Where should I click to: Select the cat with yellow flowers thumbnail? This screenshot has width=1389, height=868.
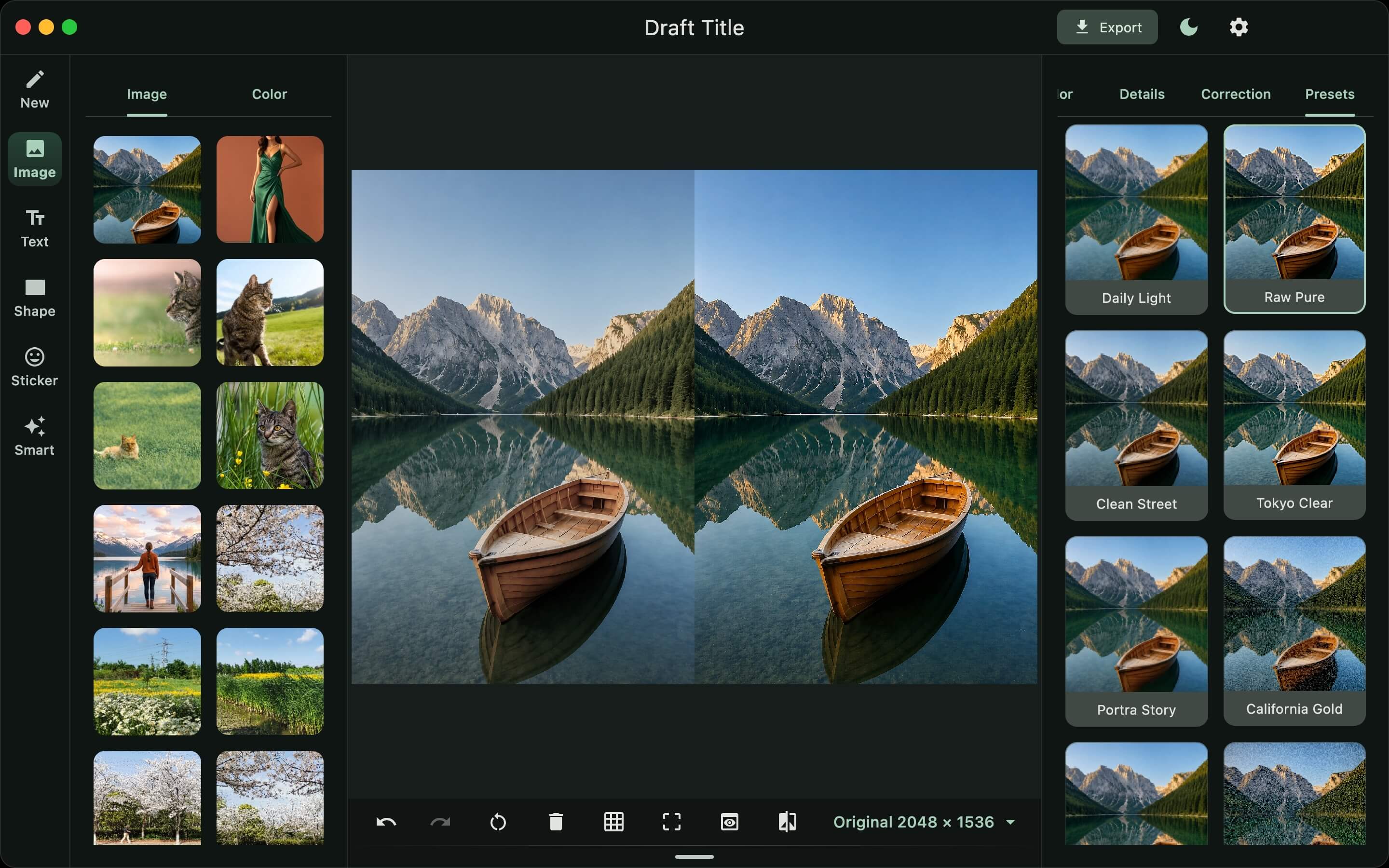click(x=270, y=435)
